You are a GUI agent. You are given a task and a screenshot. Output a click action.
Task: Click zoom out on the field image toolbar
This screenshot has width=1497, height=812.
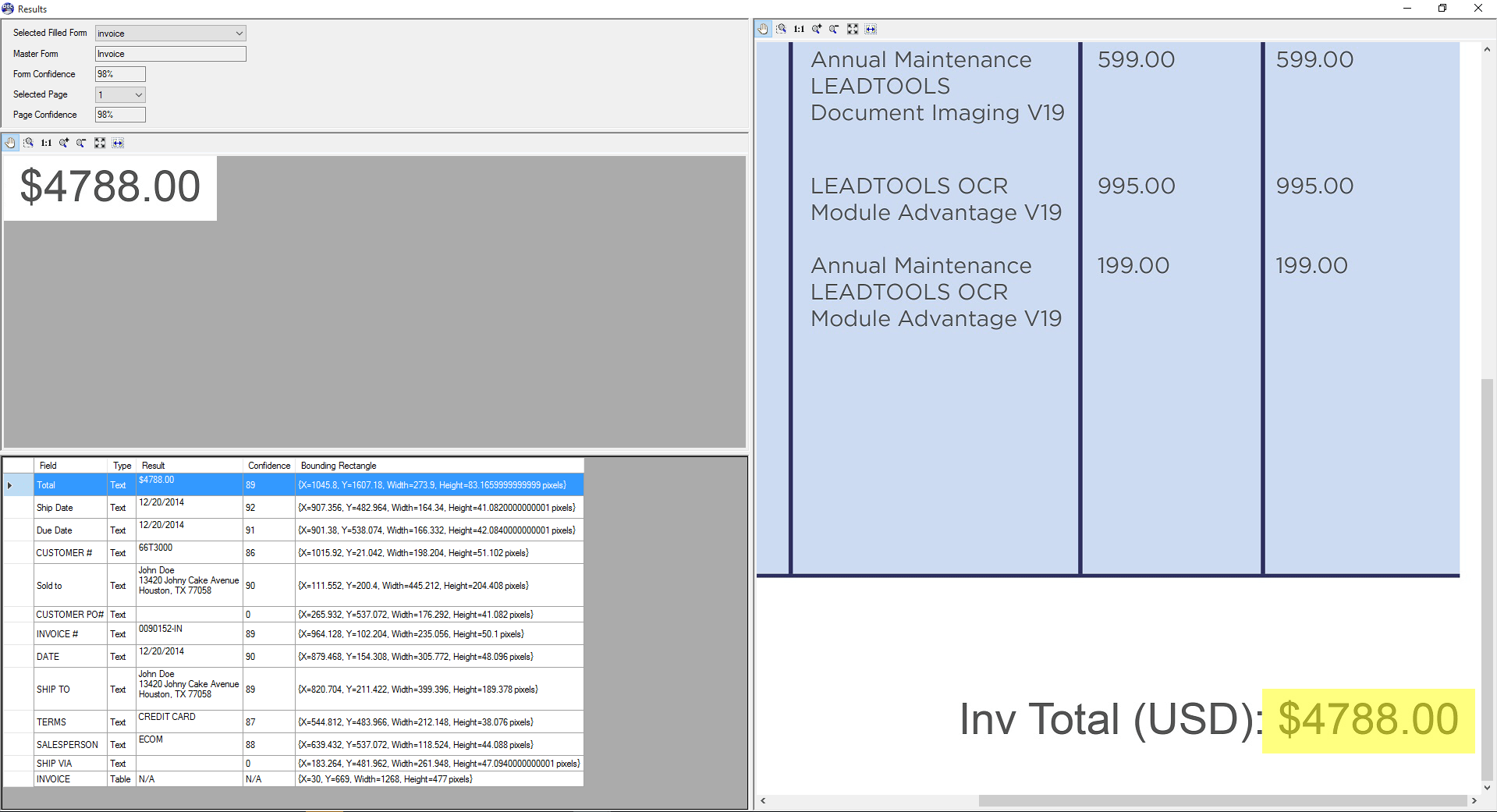pyautogui.click(x=81, y=143)
